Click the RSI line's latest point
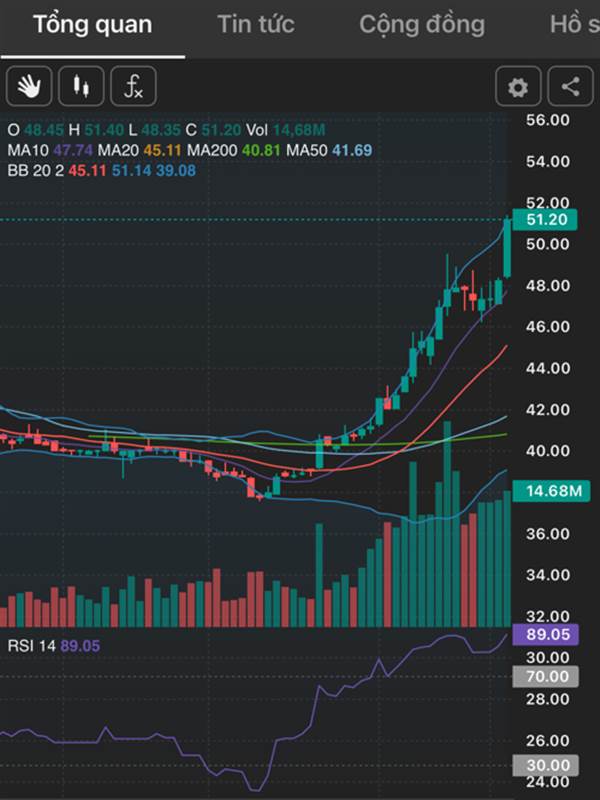The height and width of the screenshot is (800, 600). coord(507,635)
